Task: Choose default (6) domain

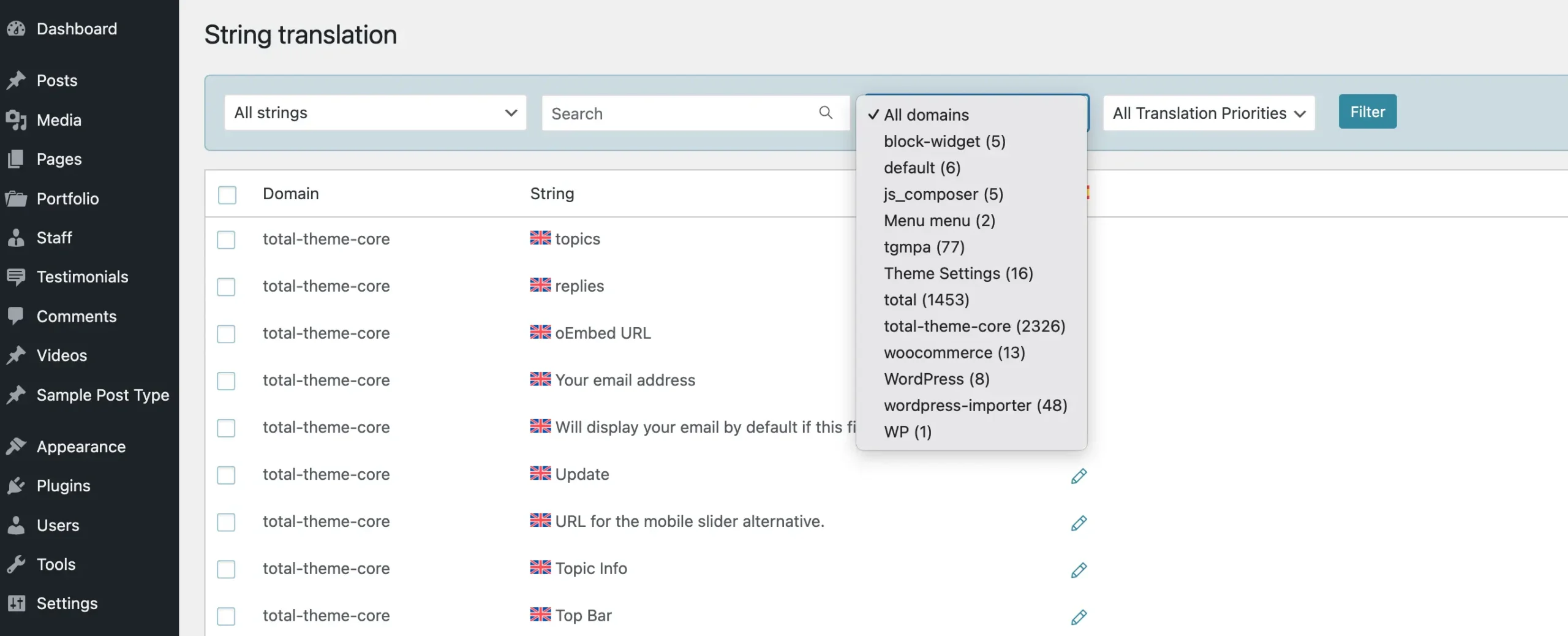Action: [971, 167]
